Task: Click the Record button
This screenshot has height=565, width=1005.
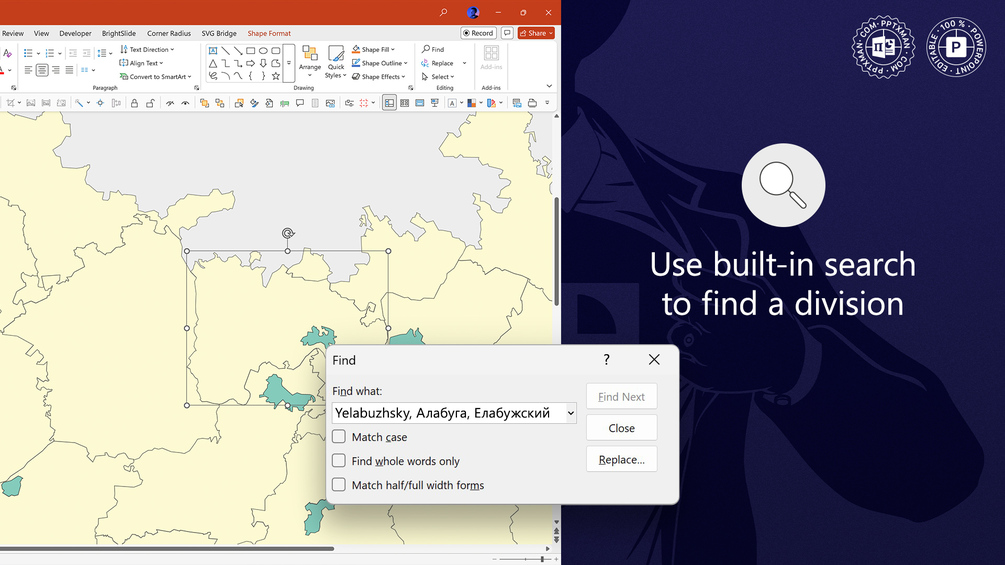Action: pos(478,33)
